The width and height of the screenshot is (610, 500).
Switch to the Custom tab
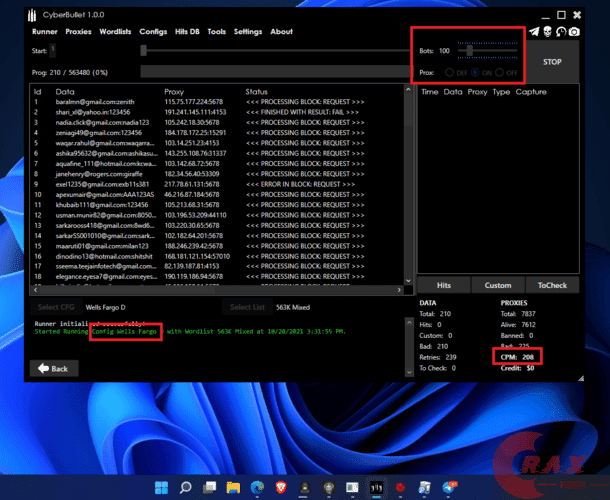pyautogui.click(x=498, y=285)
